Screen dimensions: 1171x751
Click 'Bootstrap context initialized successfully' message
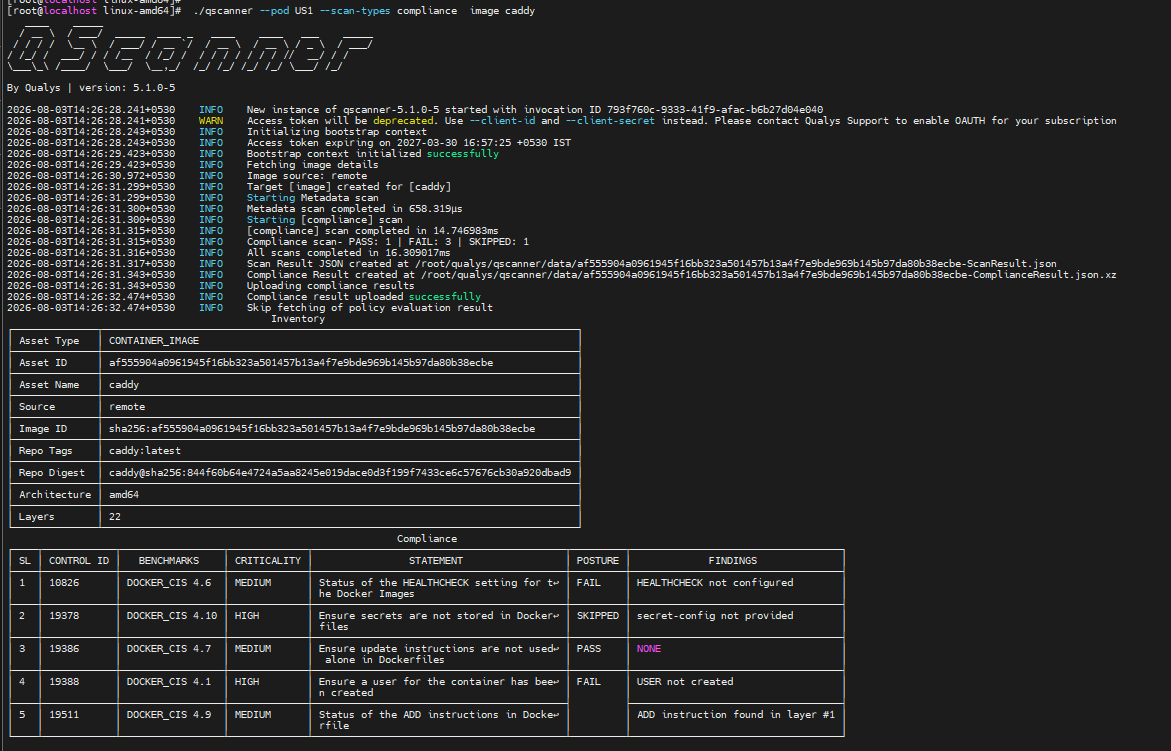373,154
